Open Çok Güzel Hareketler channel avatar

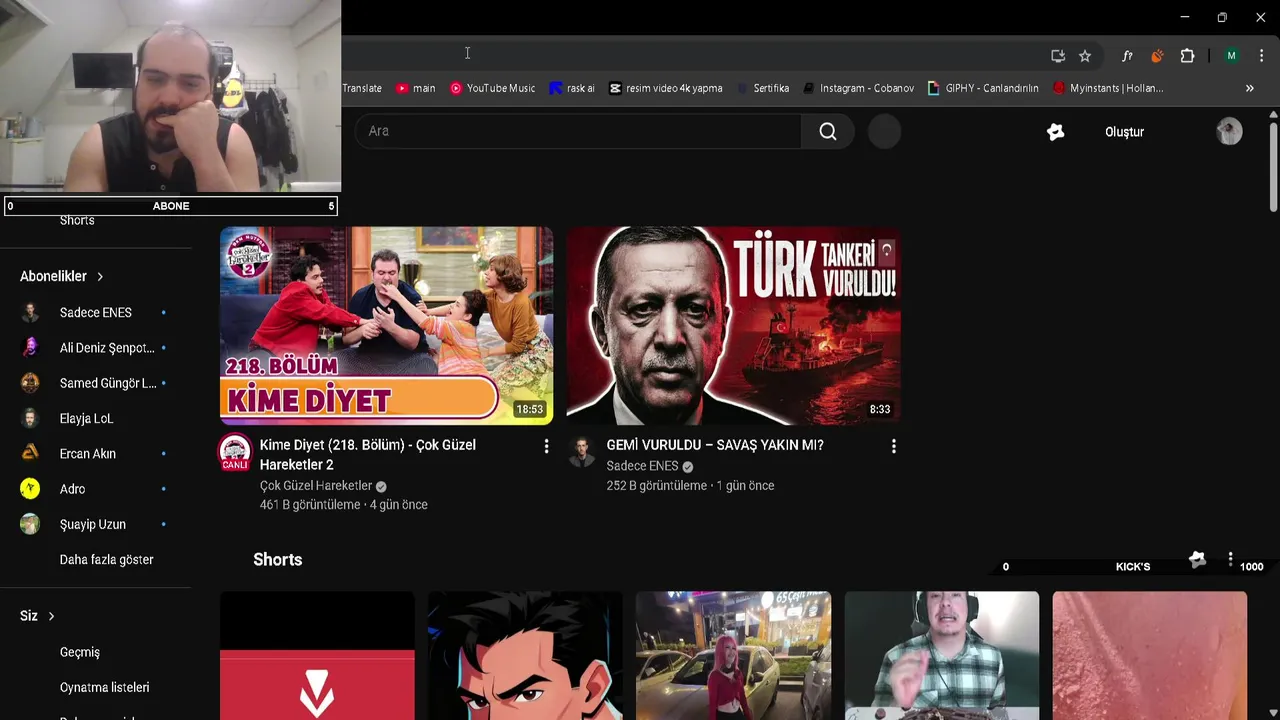[x=235, y=453]
